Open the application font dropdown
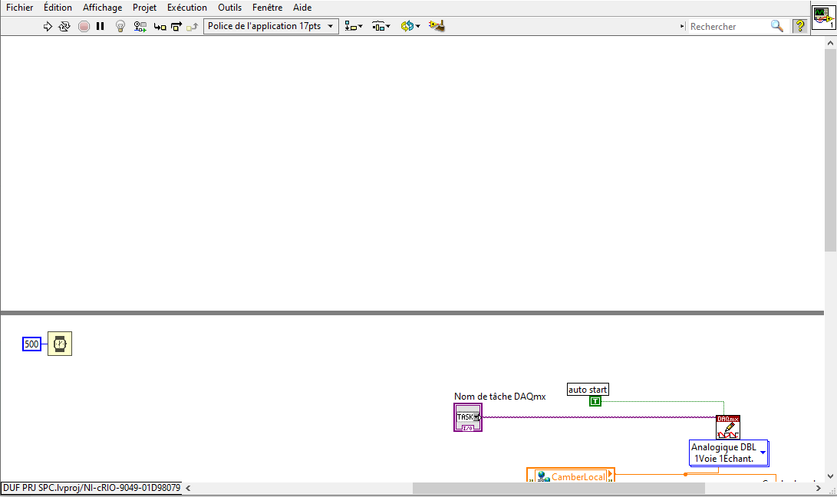Viewport: 837px width, 497px height. (x=271, y=26)
